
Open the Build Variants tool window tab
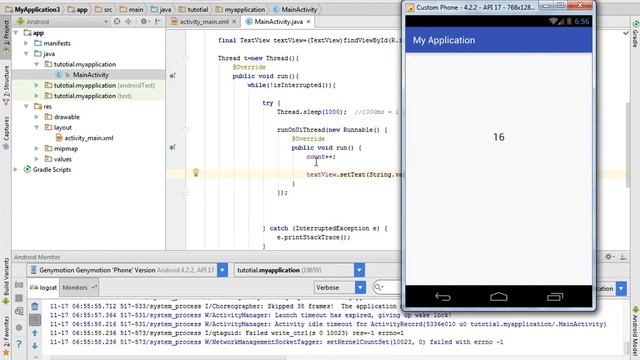pyautogui.click(x=6, y=282)
